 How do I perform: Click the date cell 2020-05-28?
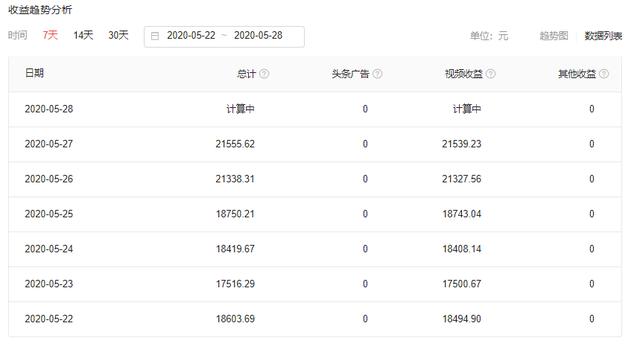(49, 109)
